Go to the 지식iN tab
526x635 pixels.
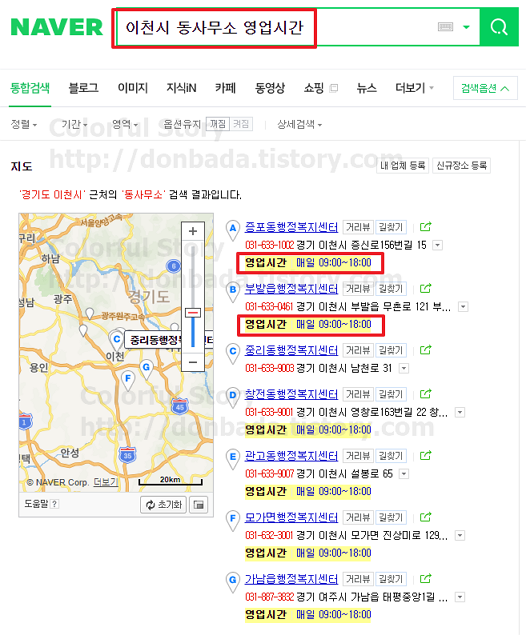181,88
